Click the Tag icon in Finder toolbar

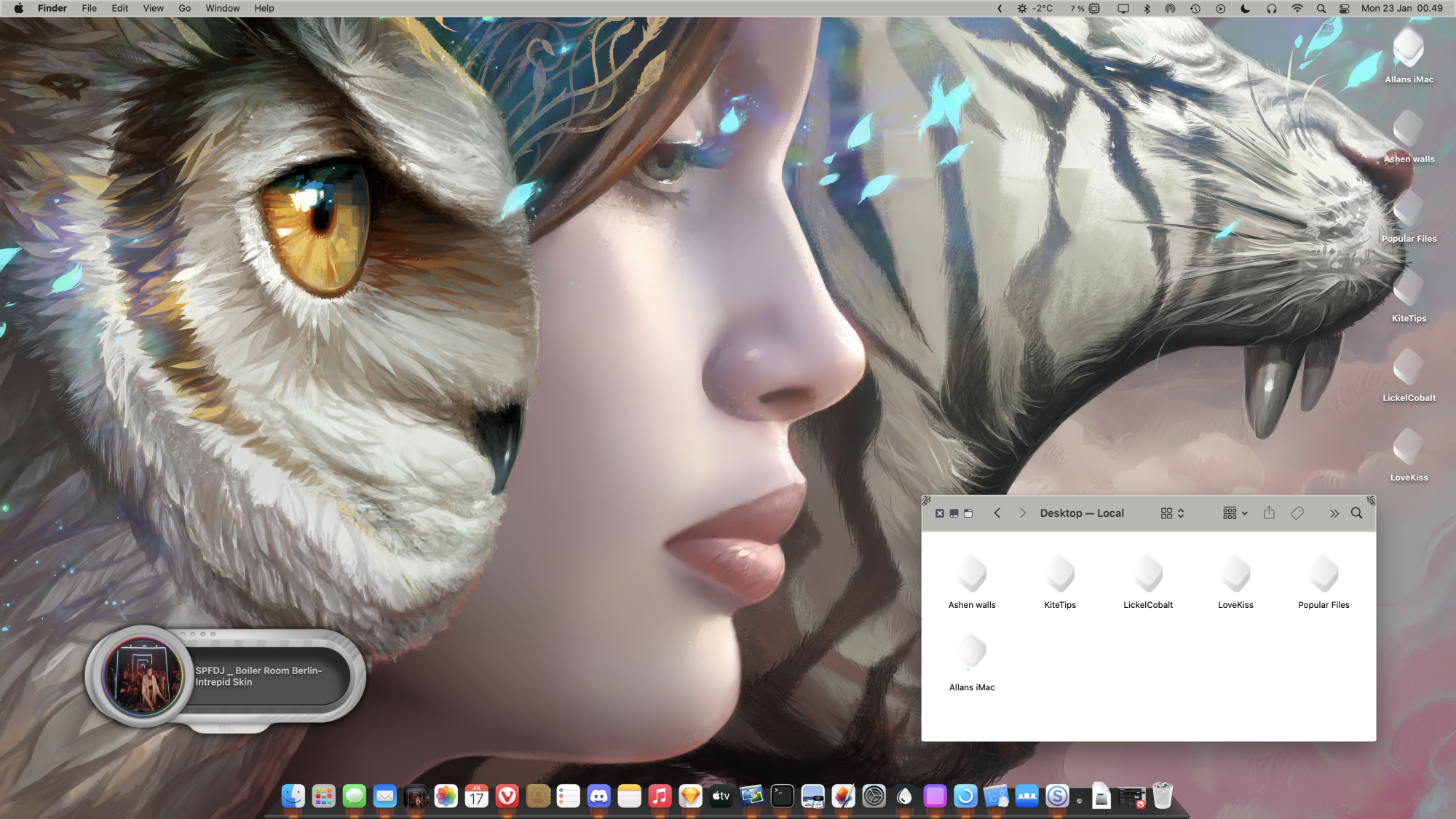[1297, 513]
